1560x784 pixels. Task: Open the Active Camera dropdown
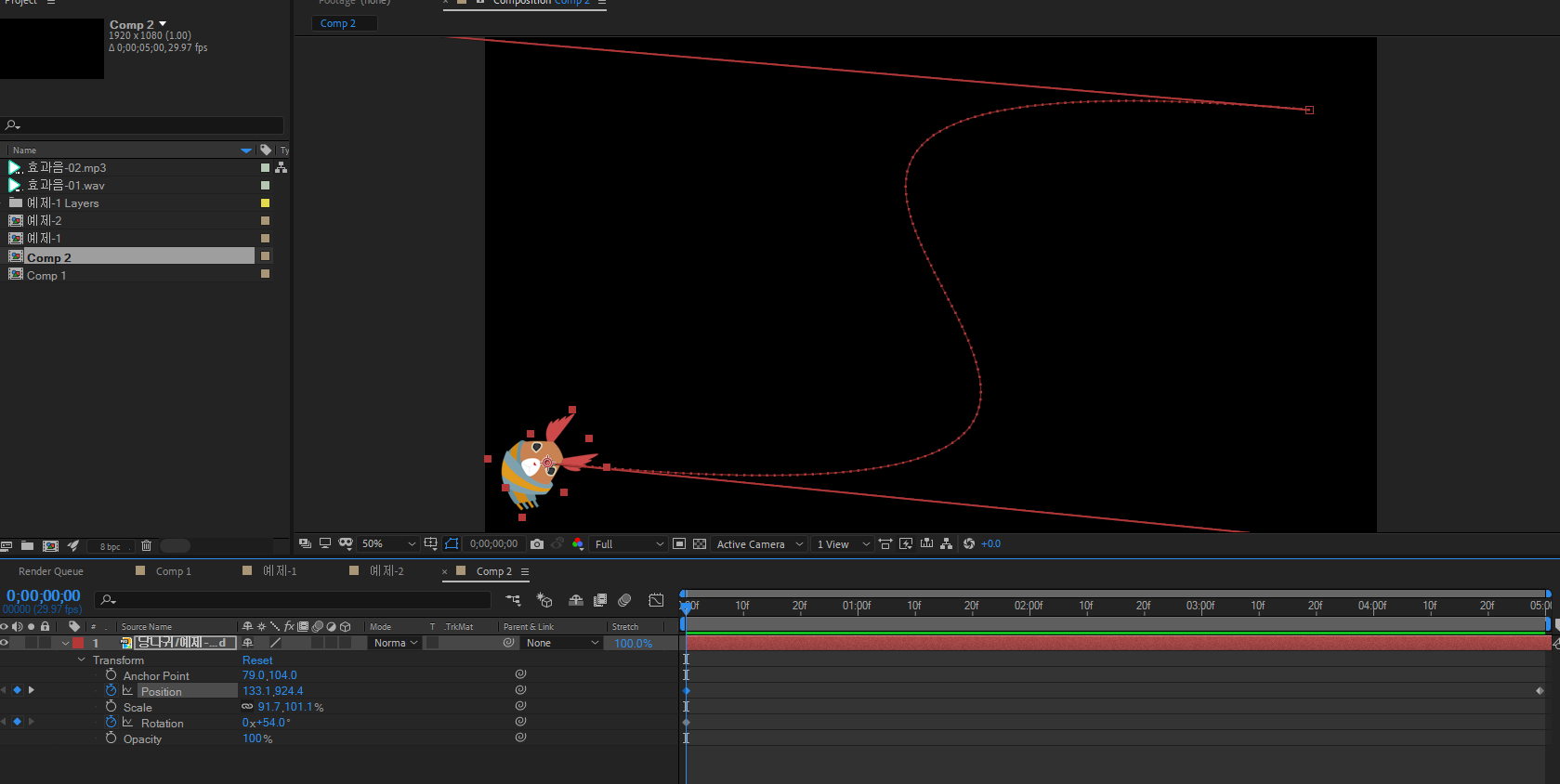(759, 544)
